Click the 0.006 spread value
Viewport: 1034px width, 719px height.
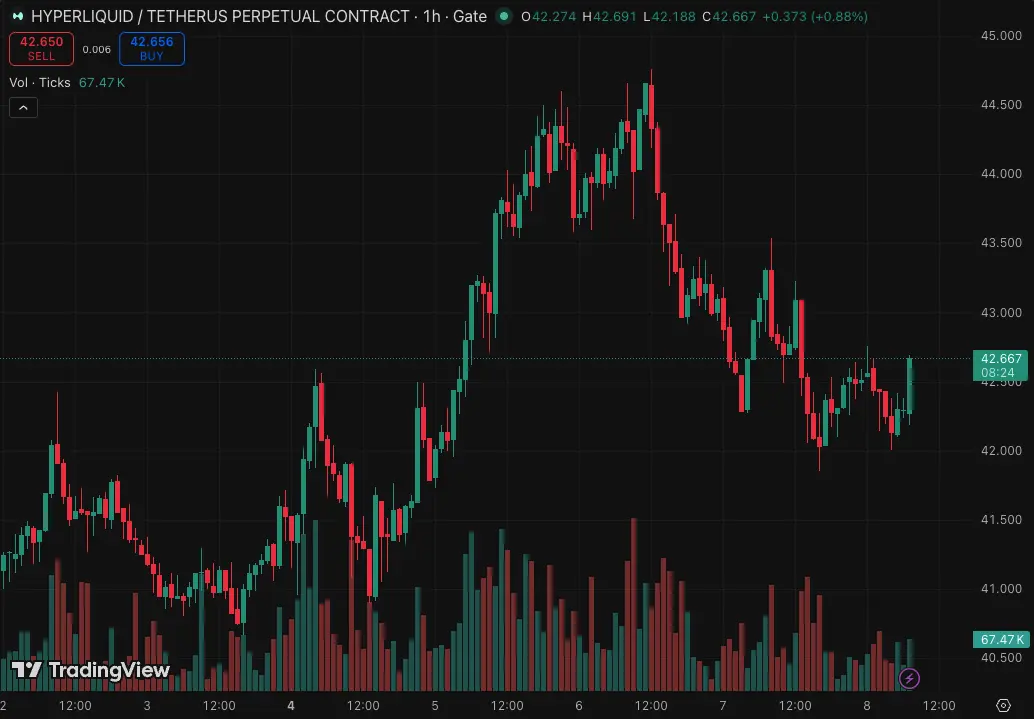(96, 49)
